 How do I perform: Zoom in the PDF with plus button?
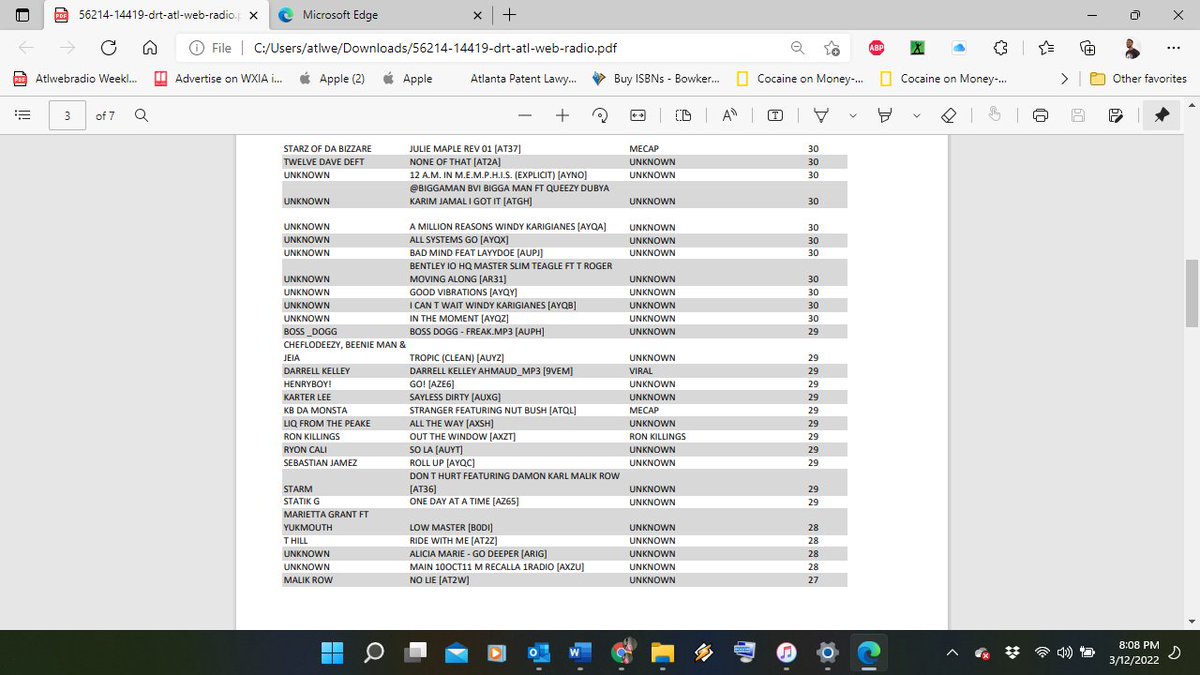click(x=562, y=116)
